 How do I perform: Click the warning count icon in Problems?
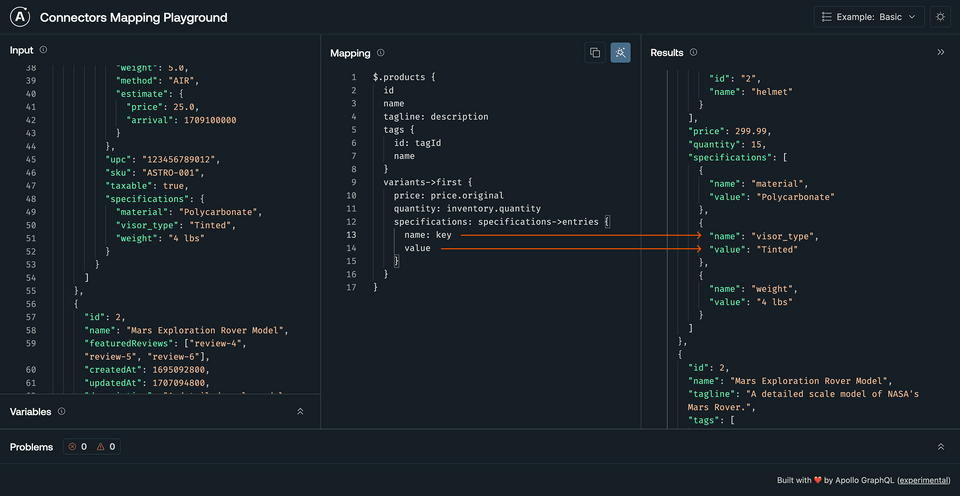tap(100, 447)
